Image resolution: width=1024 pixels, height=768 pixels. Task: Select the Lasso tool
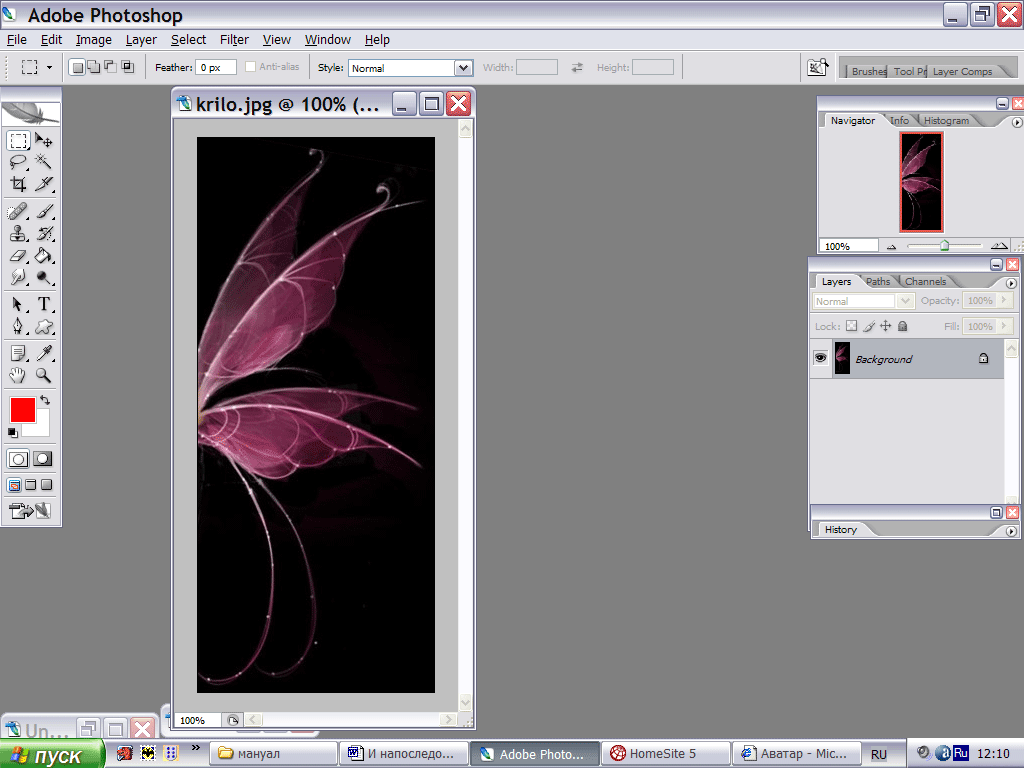pos(18,162)
